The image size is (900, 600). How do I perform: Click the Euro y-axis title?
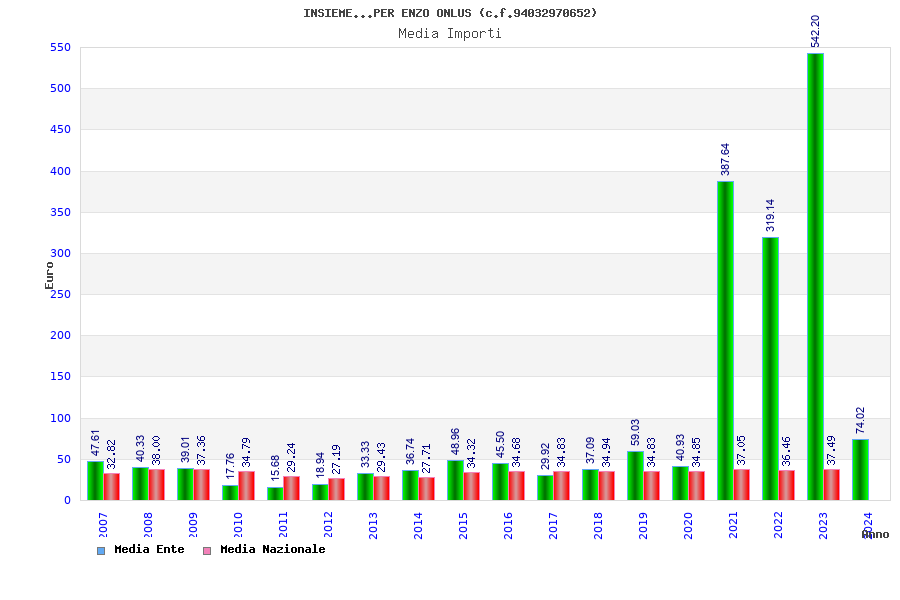[x=49, y=275]
